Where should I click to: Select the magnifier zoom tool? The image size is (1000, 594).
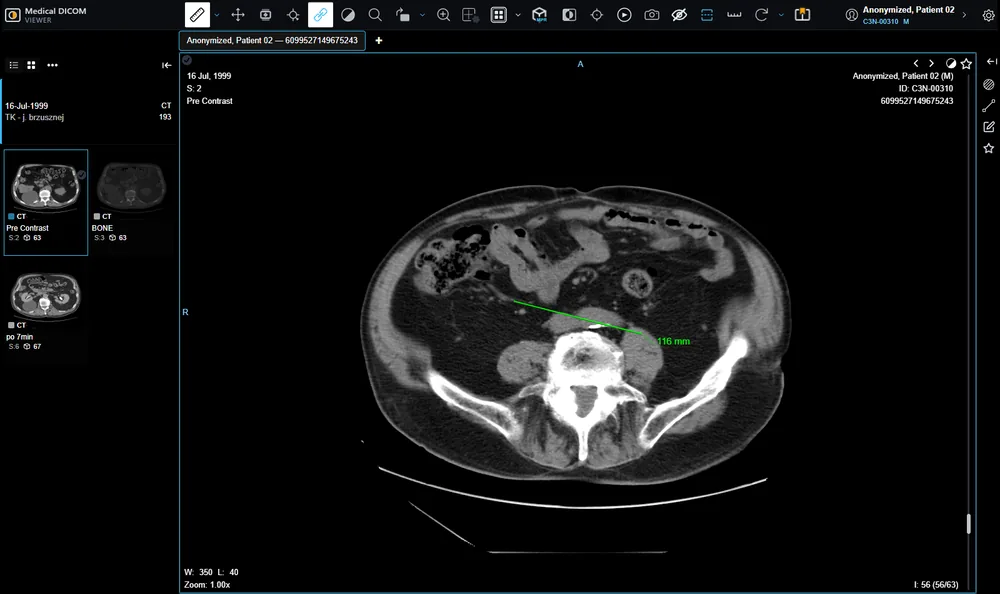tap(375, 15)
